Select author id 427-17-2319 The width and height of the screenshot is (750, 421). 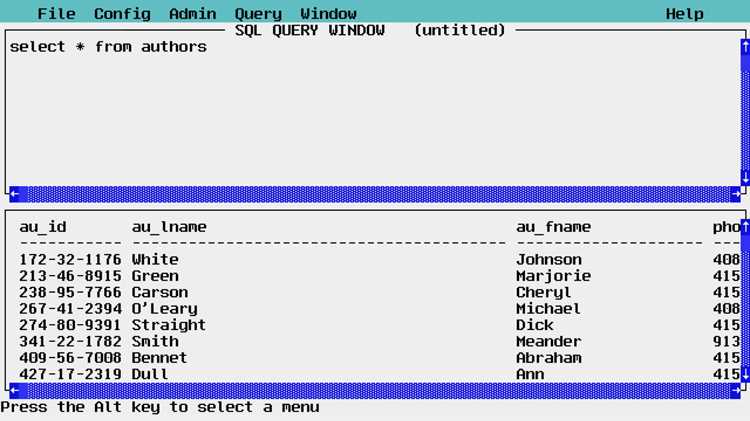(70, 374)
